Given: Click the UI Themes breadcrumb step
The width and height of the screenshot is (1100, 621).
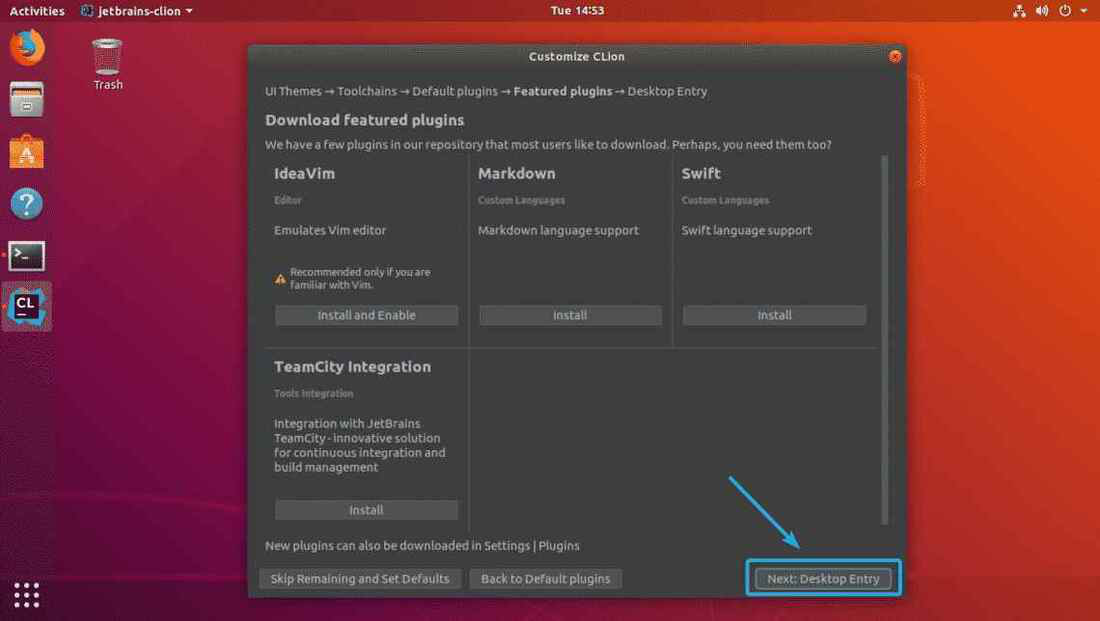Looking at the screenshot, I should [x=293, y=91].
